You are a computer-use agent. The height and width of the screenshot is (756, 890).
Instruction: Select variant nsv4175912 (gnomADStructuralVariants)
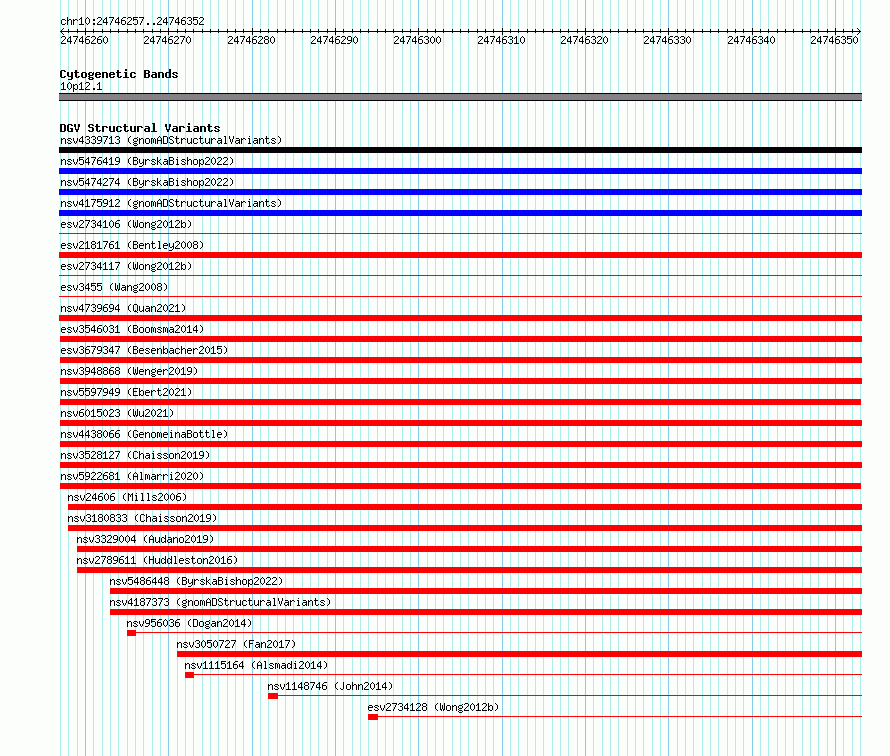171,203
